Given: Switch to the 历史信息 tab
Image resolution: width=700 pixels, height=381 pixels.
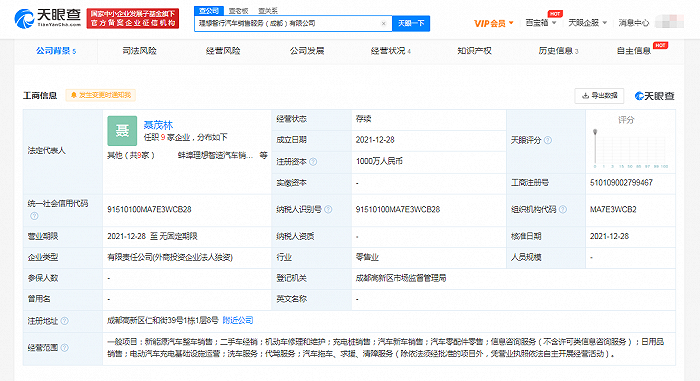Looking at the screenshot, I should 558,51.
